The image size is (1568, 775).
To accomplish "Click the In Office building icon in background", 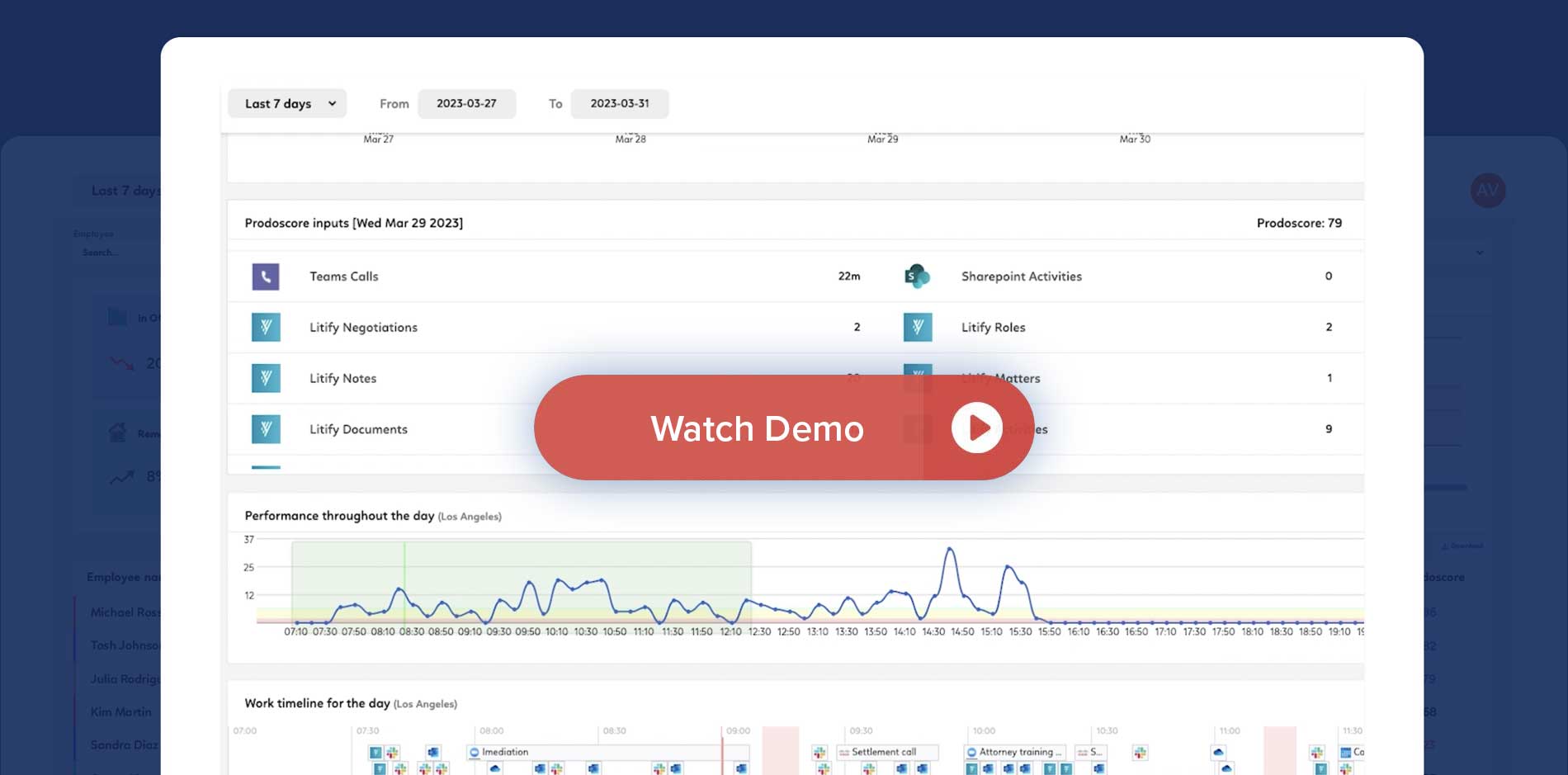I will [118, 317].
